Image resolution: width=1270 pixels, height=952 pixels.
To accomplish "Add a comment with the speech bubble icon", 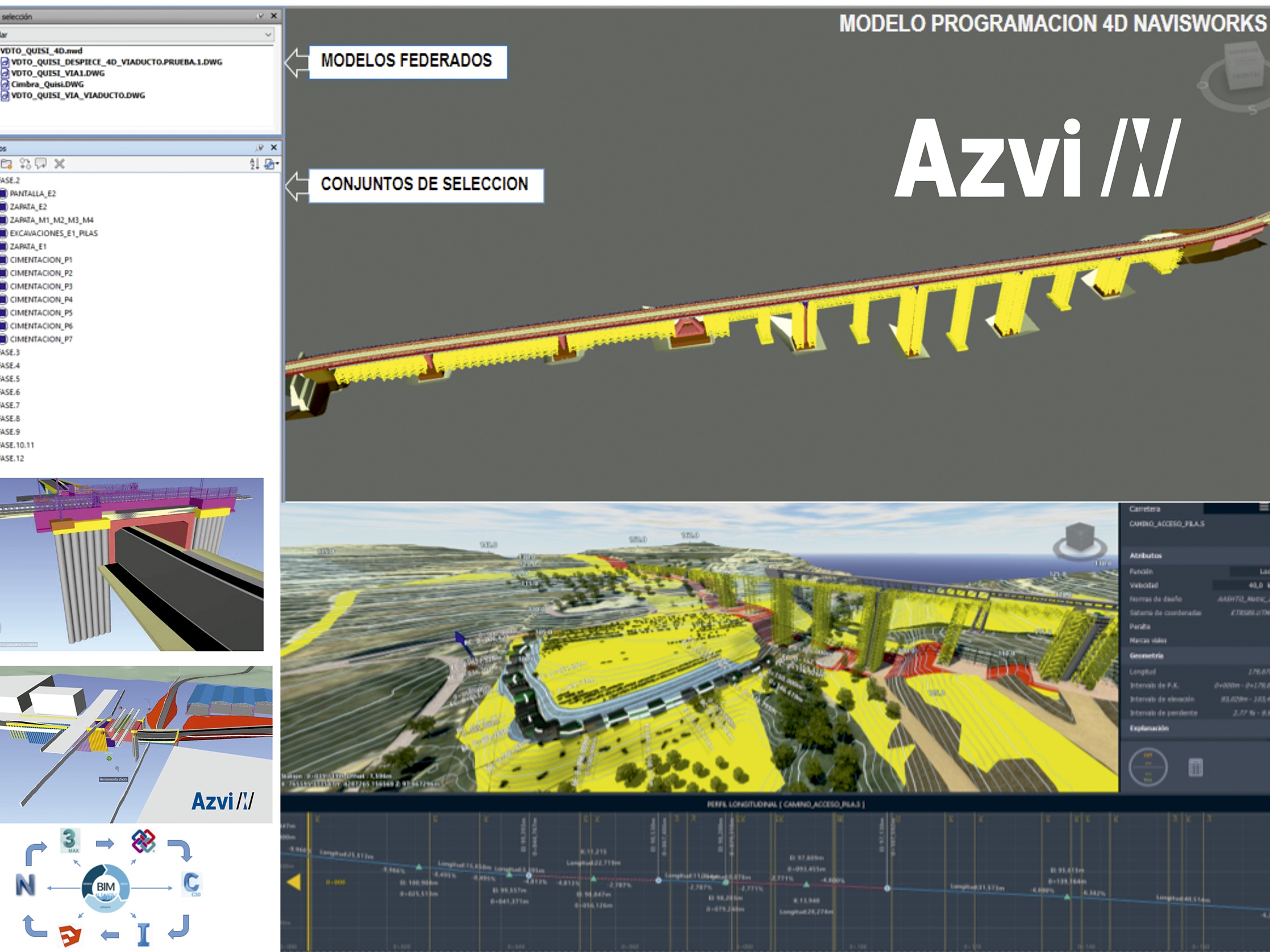I will click(41, 164).
